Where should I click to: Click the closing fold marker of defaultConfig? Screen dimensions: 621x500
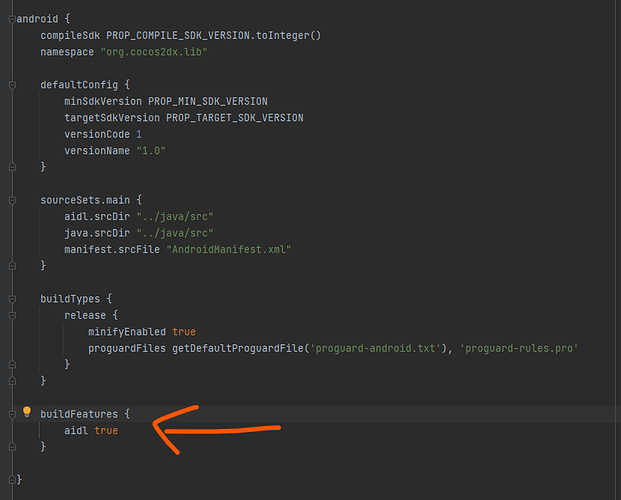click(11, 167)
